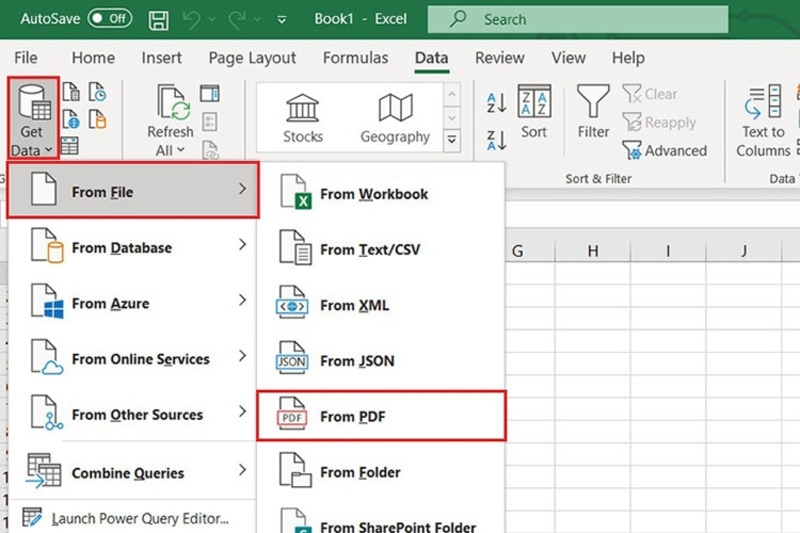800x533 pixels.
Task: Click the From Web ribbon icon
Action: point(71,120)
